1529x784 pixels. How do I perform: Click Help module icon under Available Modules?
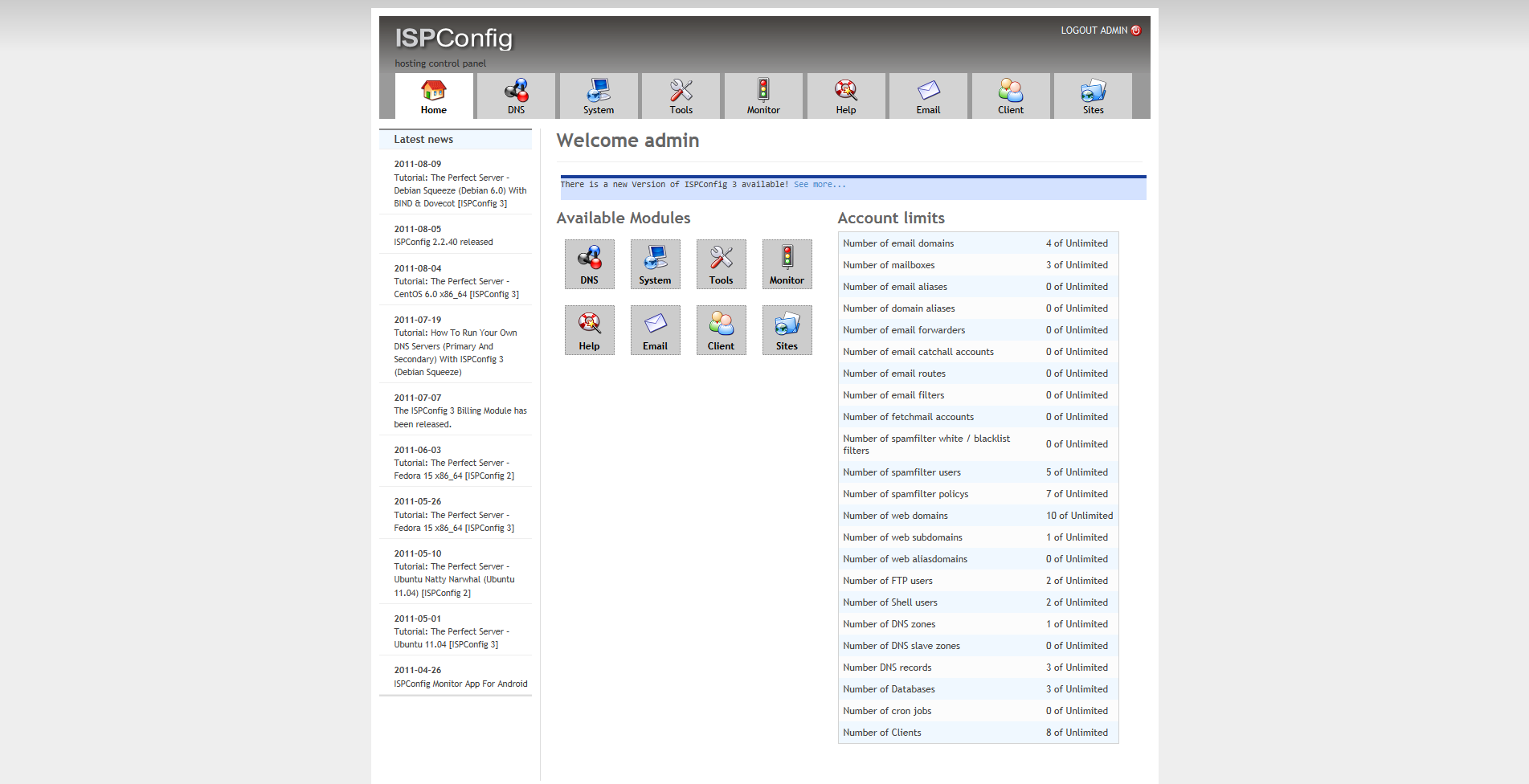(590, 330)
